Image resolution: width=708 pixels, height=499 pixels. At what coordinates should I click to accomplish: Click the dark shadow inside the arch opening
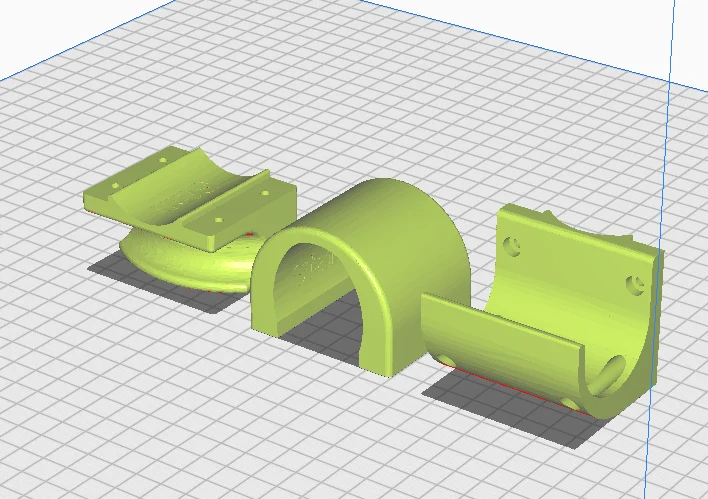coord(325,321)
